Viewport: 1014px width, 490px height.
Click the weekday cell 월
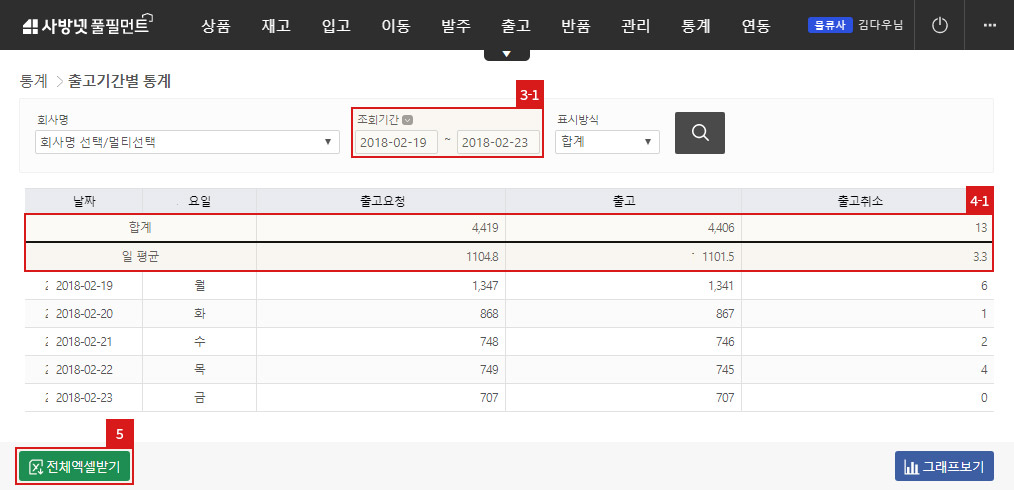[x=200, y=285]
